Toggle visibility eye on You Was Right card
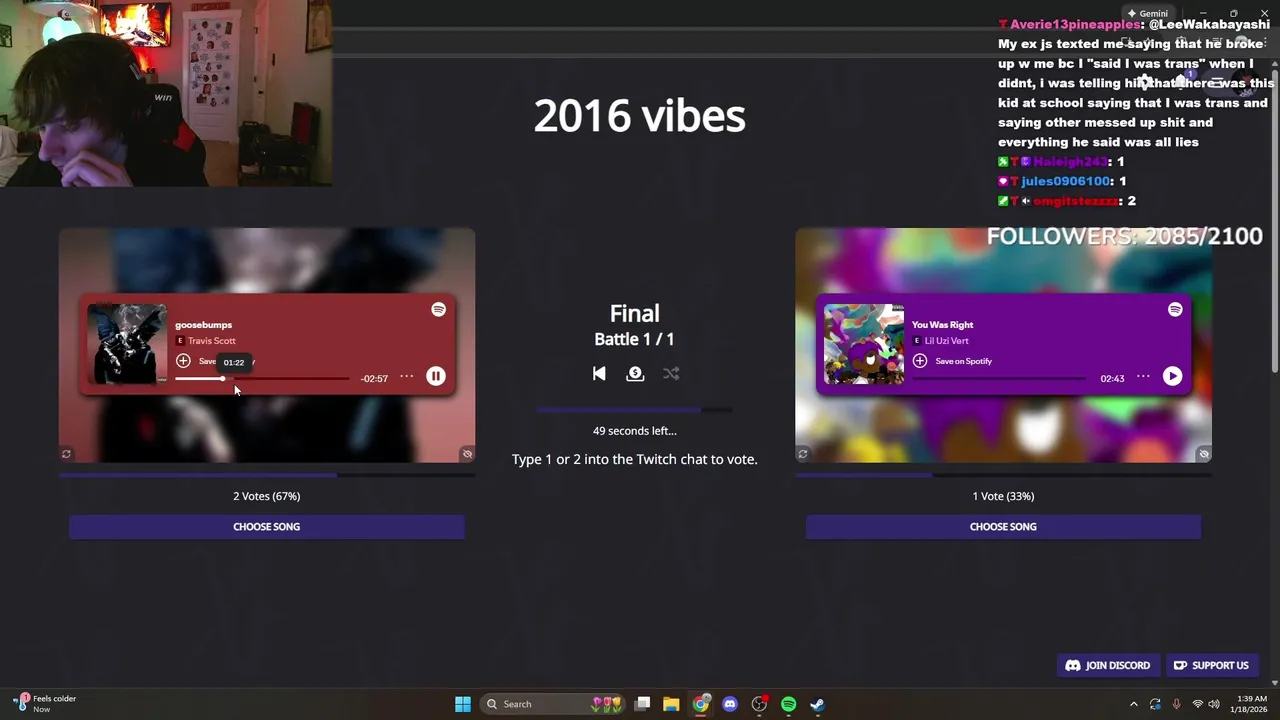 (1203, 454)
